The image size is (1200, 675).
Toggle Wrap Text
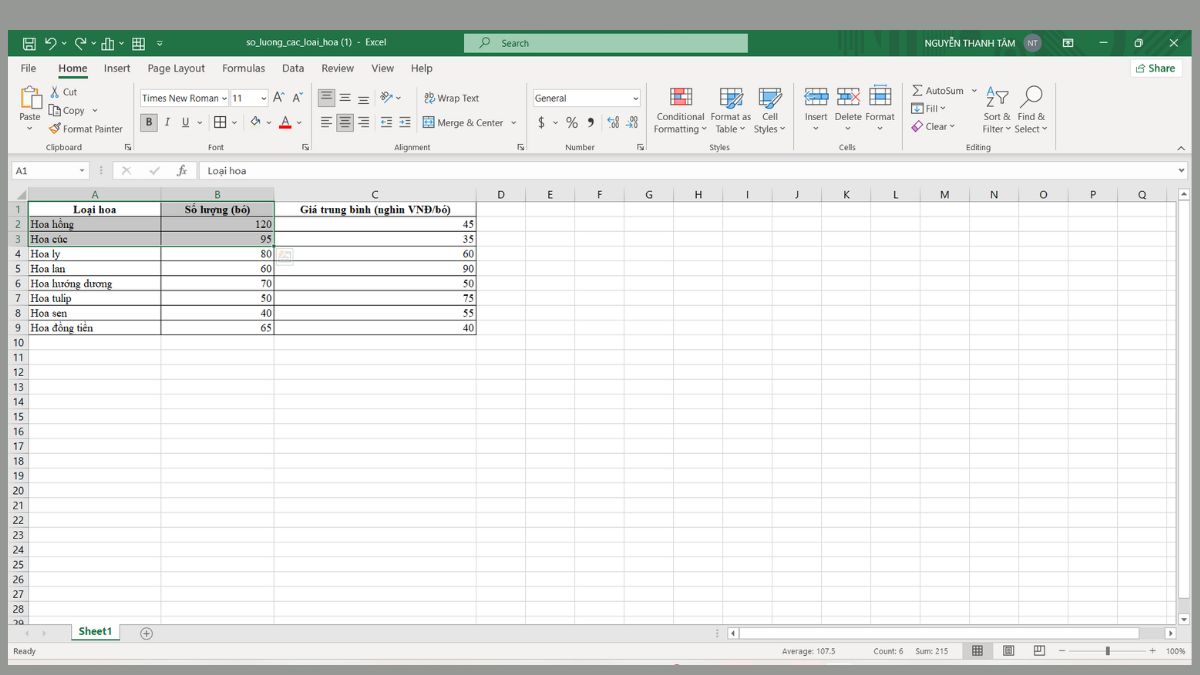click(451, 98)
